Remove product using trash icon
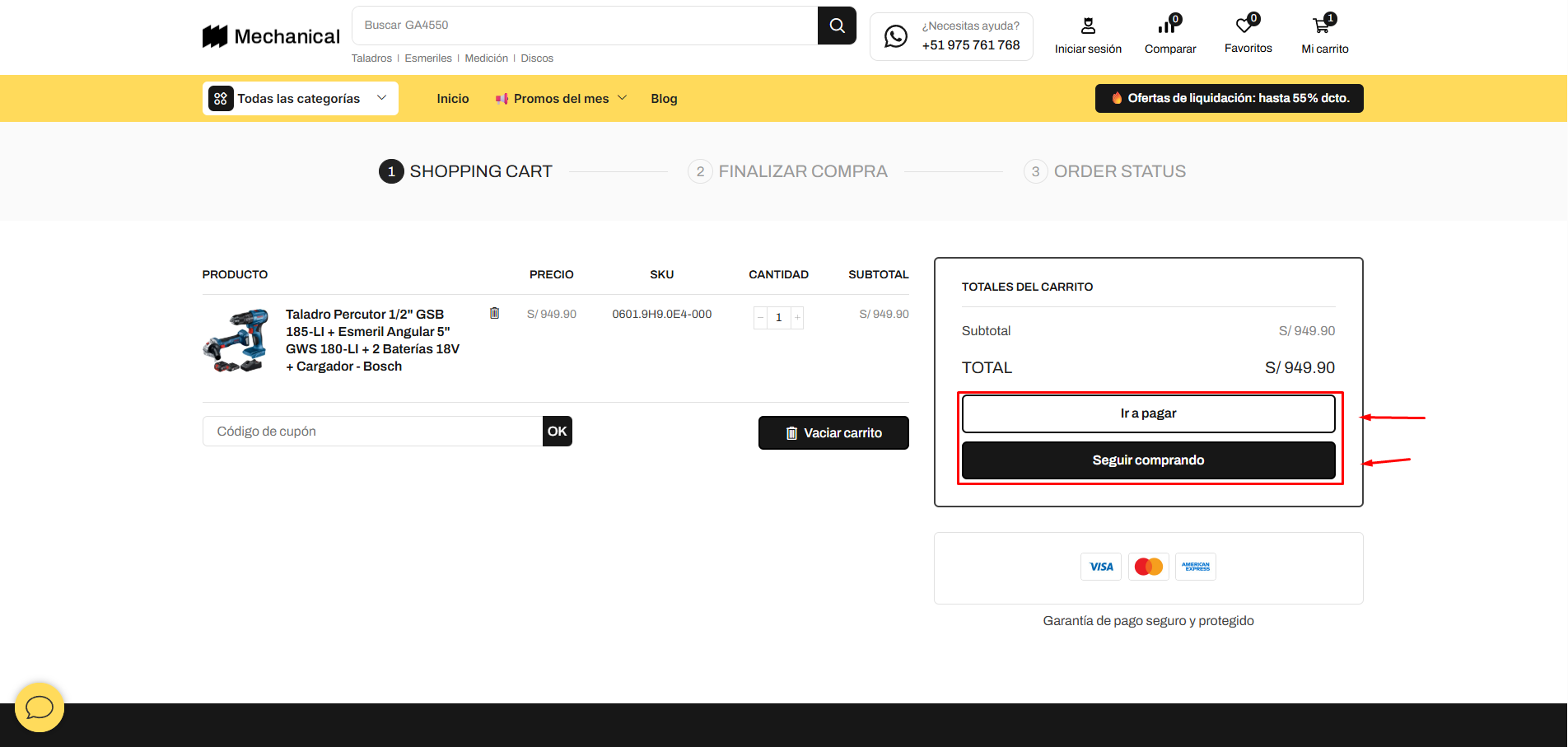This screenshot has height=747, width=1568. tap(494, 313)
